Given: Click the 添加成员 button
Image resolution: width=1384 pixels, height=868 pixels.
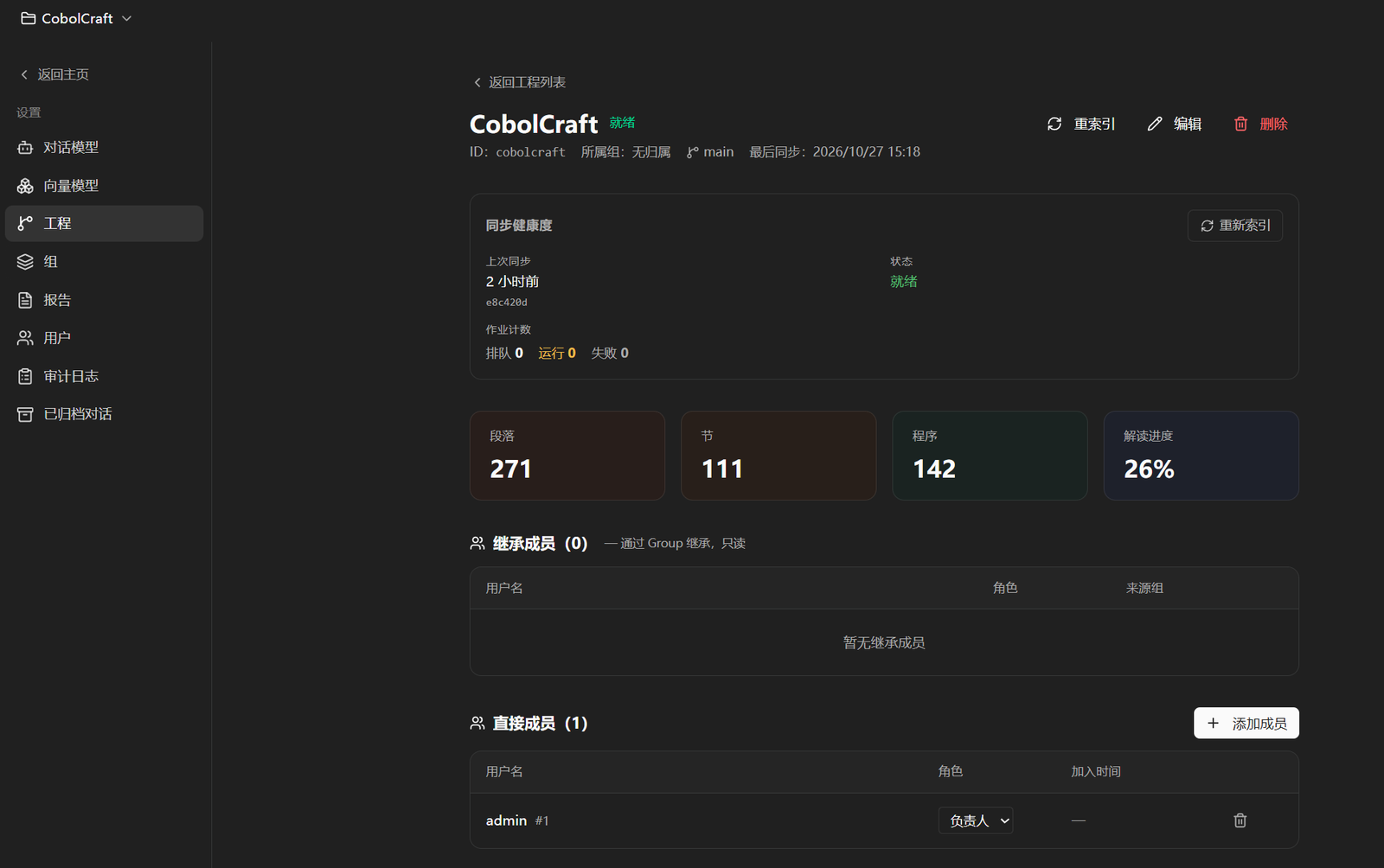Looking at the screenshot, I should 1246,723.
